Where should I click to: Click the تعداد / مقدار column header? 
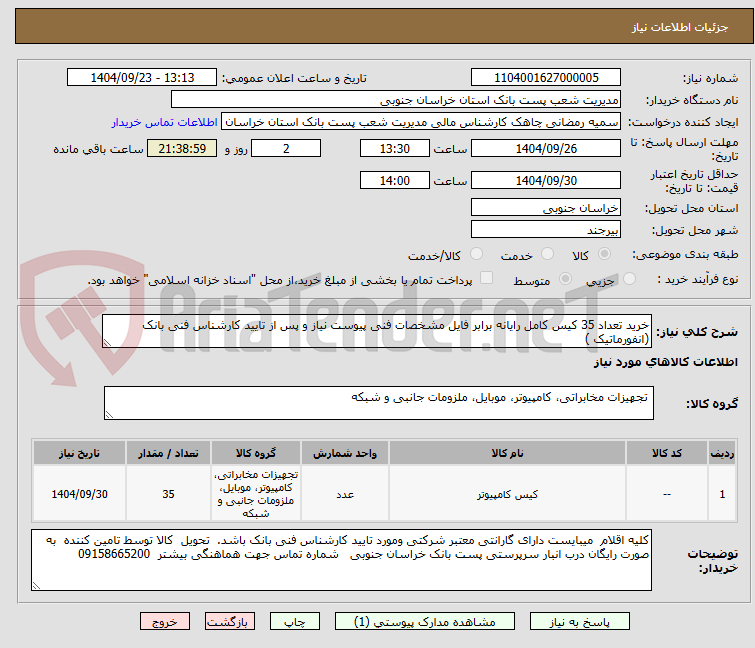[x=168, y=453]
